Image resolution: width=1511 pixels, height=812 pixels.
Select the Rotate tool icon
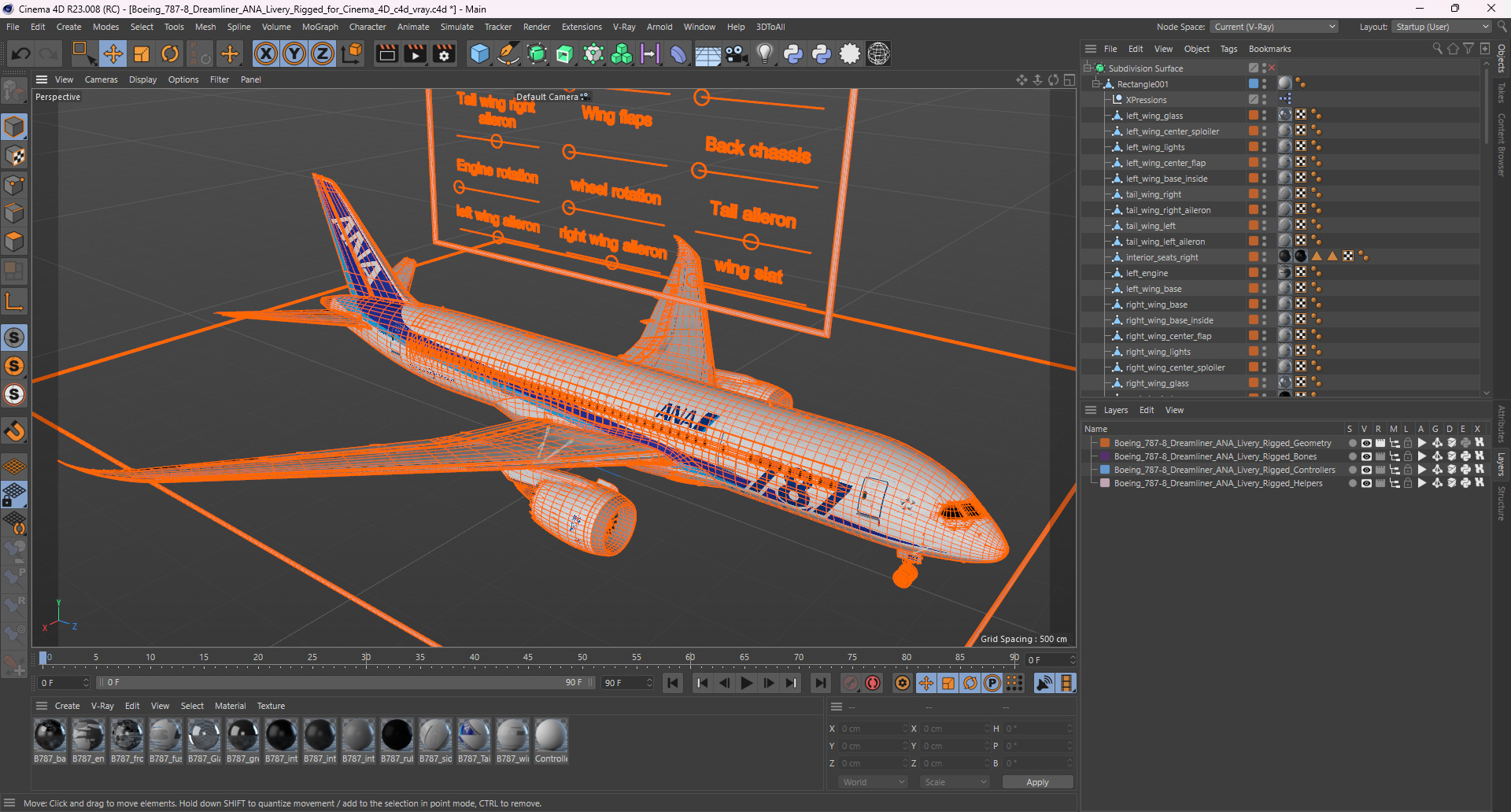(x=170, y=54)
